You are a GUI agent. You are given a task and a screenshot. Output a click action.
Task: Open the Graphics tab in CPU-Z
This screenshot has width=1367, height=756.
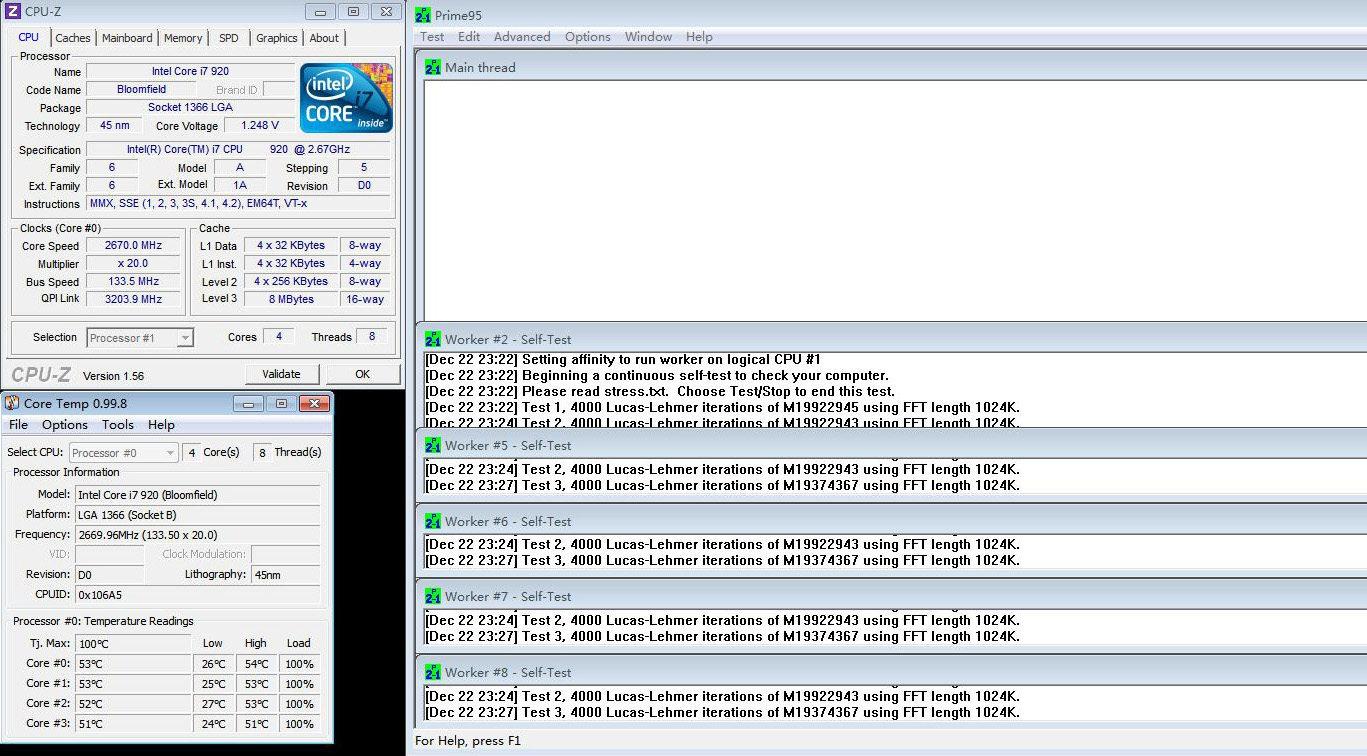tap(277, 38)
